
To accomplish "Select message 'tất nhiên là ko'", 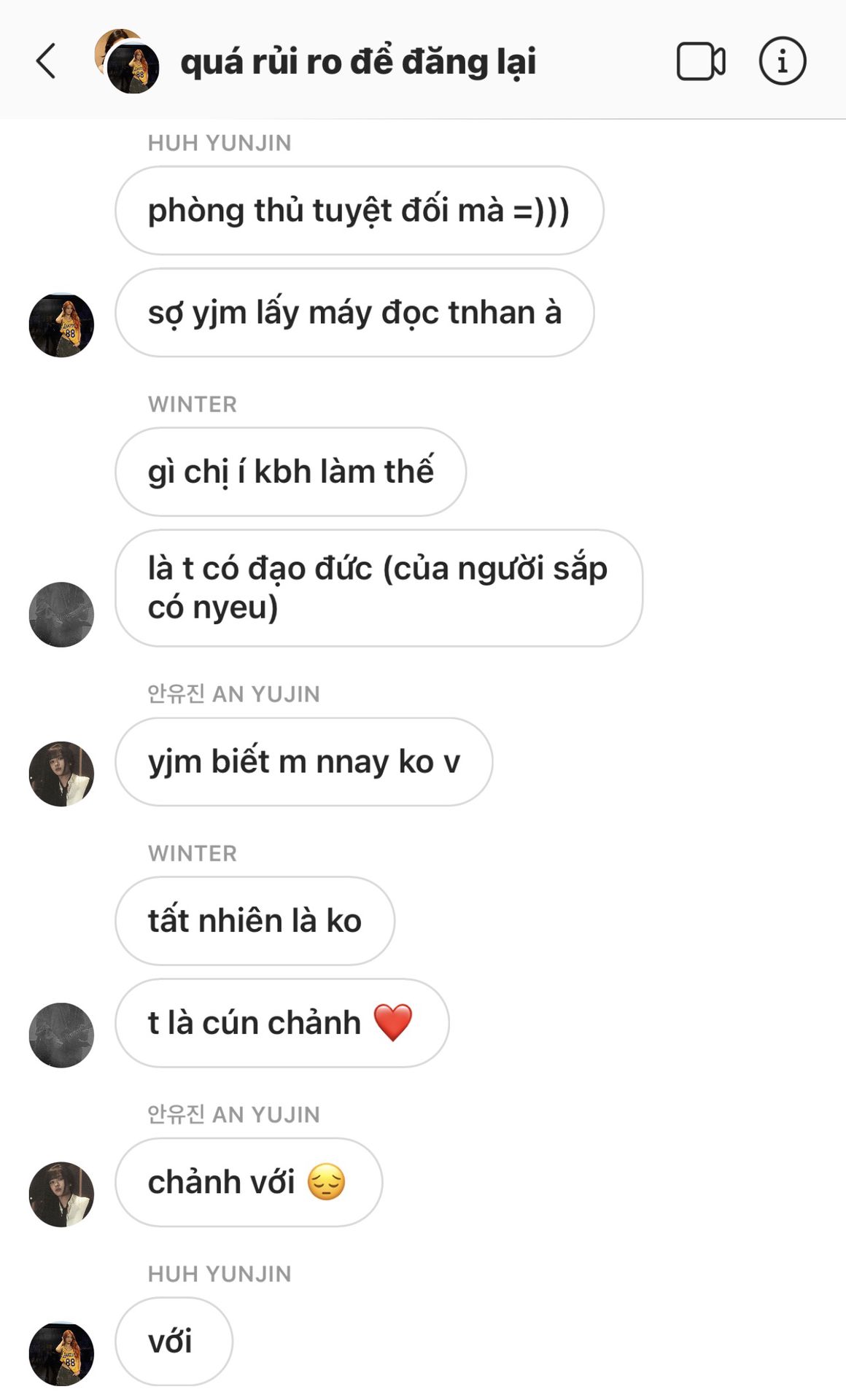I will tap(255, 921).
